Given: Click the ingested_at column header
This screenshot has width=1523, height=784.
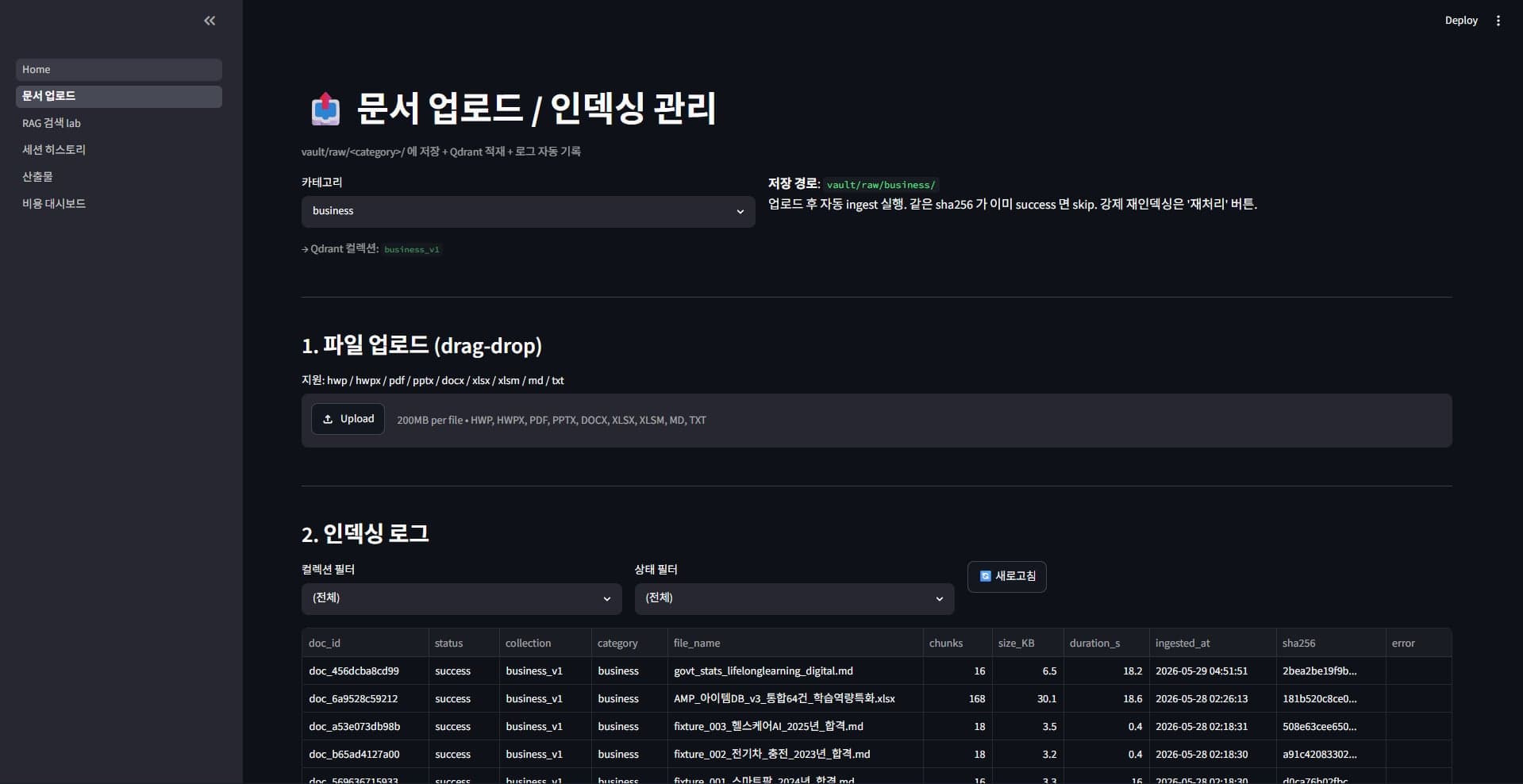Looking at the screenshot, I should tap(1213, 643).
